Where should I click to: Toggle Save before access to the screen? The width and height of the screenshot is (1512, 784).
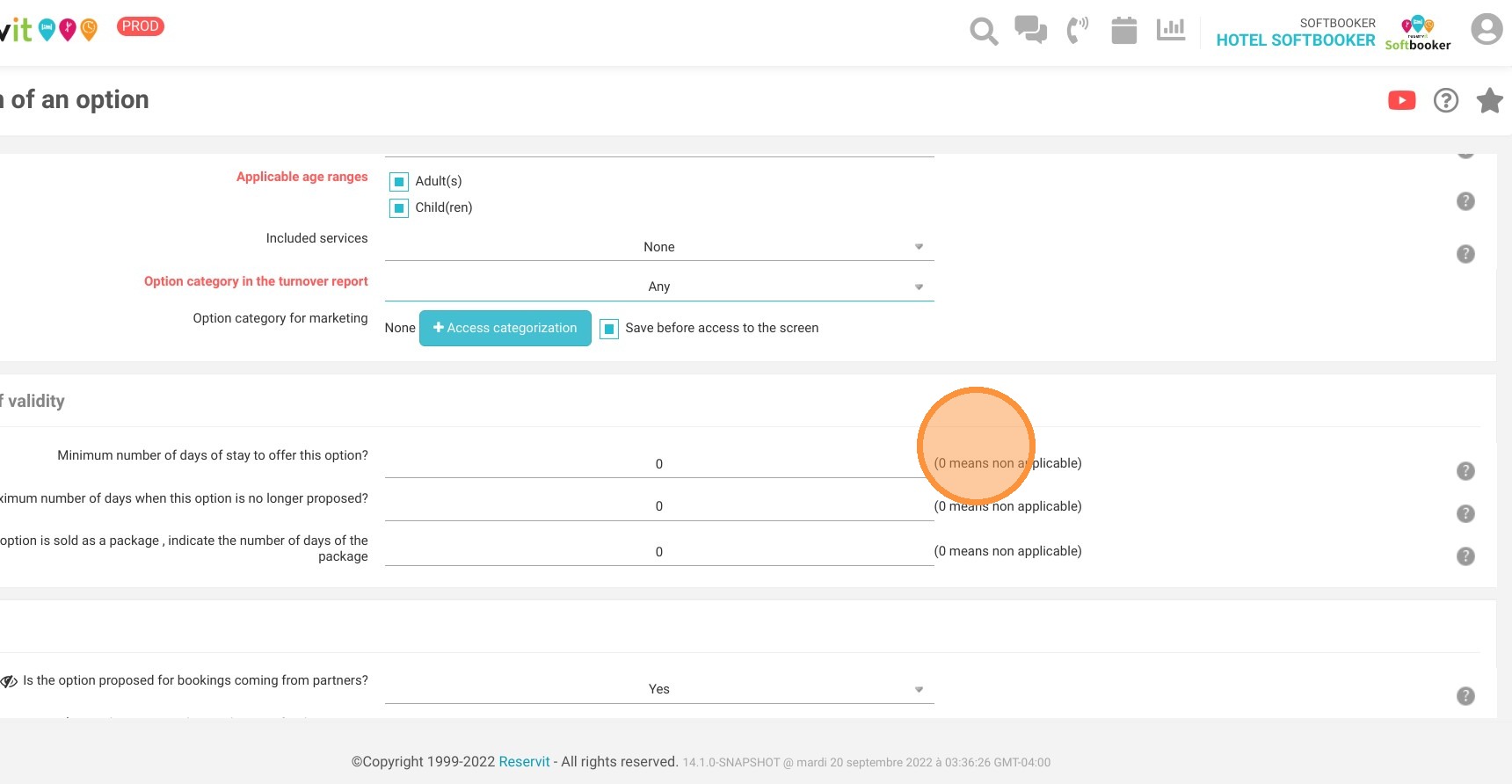pos(609,329)
